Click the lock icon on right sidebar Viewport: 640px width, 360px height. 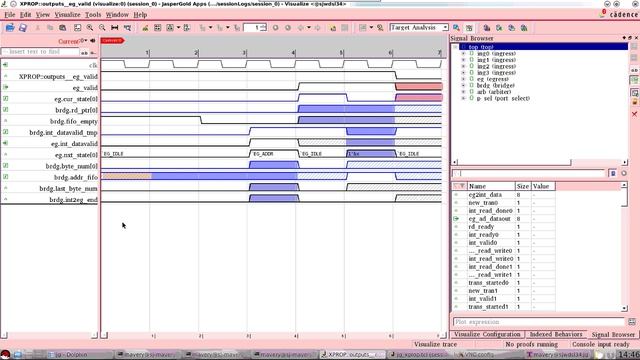tap(634, 102)
